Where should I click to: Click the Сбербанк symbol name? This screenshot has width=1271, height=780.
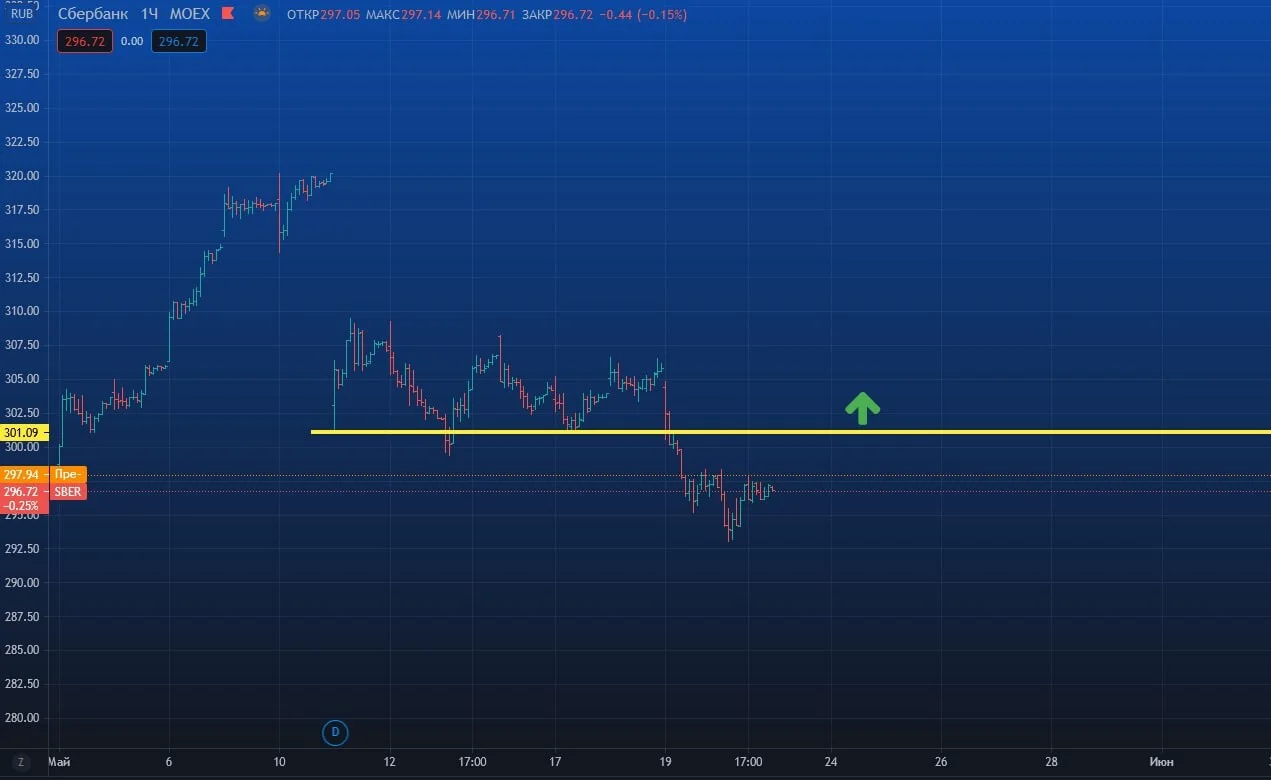coord(93,14)
